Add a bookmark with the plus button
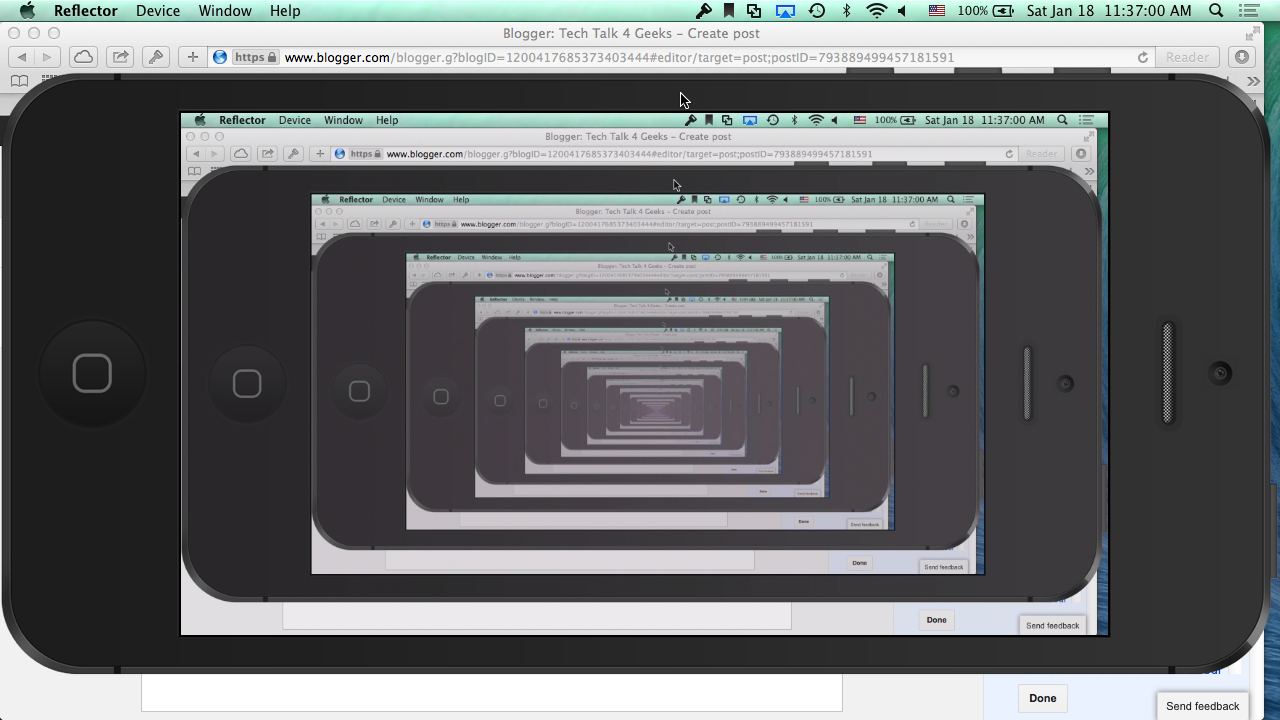Image resolution: width=1280 pixels, height=720 pixels. (193, 57)
